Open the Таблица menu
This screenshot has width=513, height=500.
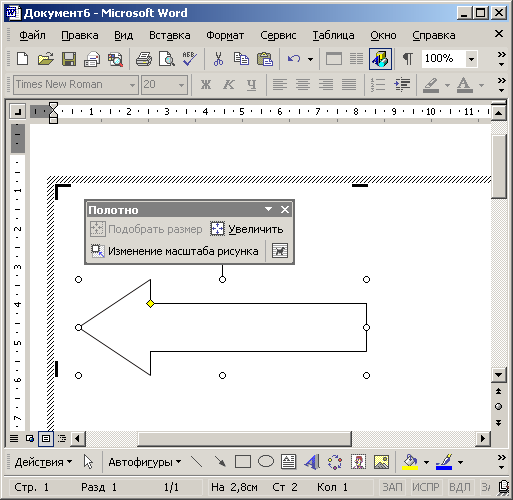(x=333, y=35)
